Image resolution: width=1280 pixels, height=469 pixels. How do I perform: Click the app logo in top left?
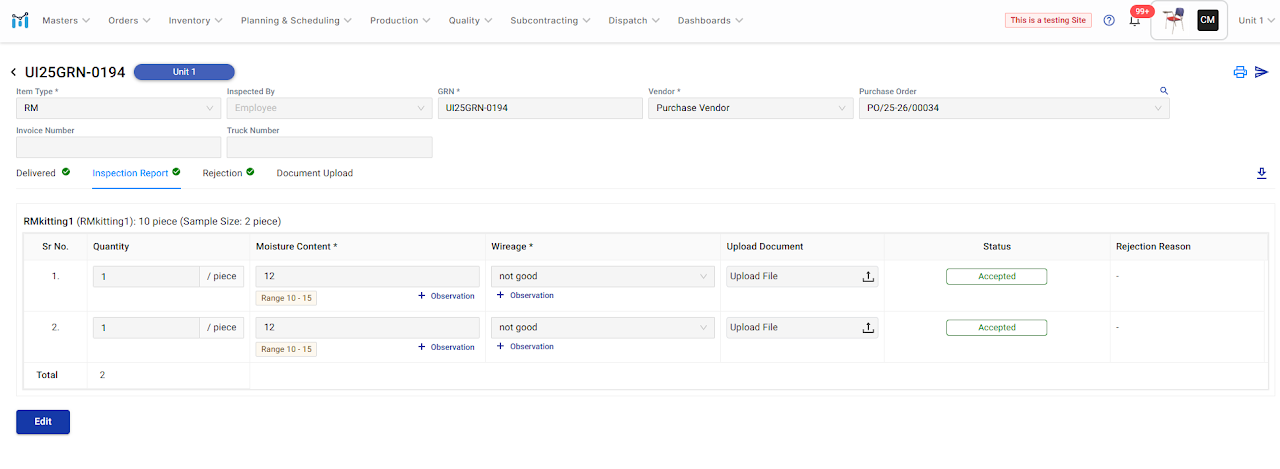click(x=20, y=21)
